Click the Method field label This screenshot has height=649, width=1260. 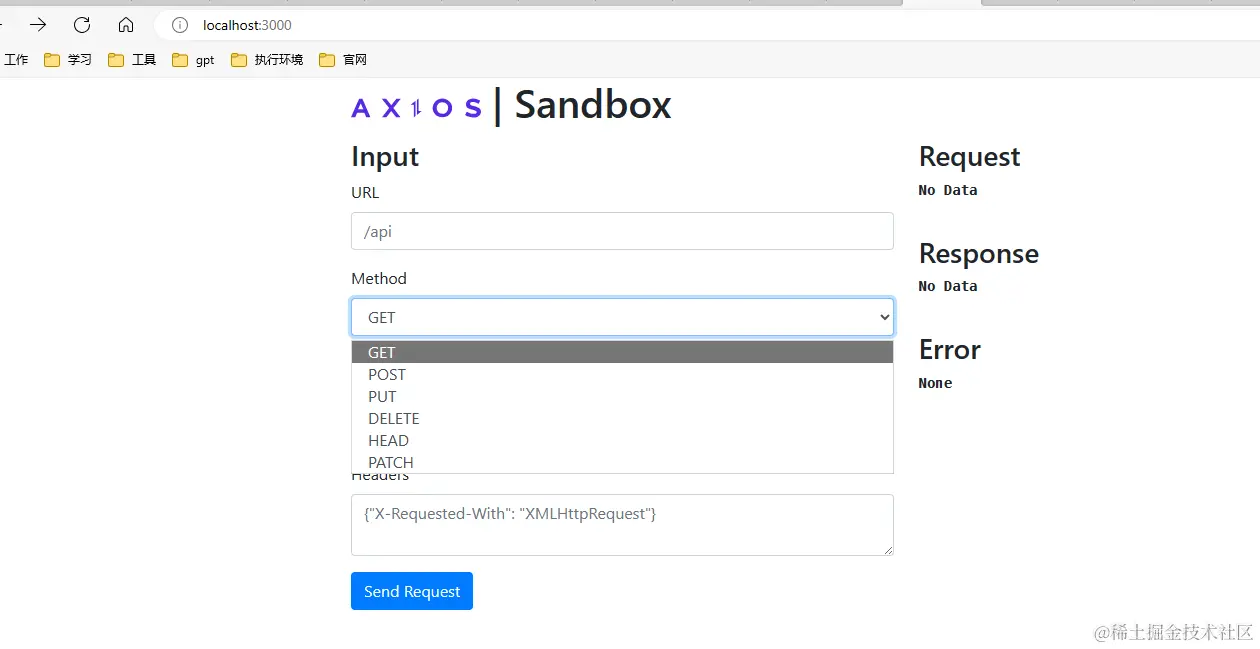(379, 279)
